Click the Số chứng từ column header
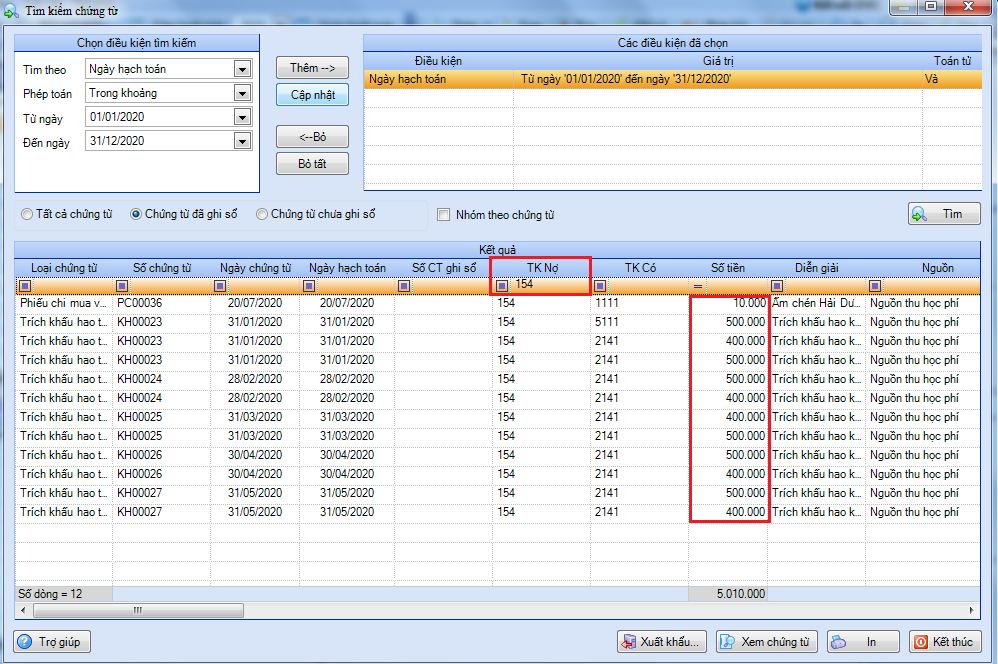Screen dimensions: 998x664 click(162, 268)
